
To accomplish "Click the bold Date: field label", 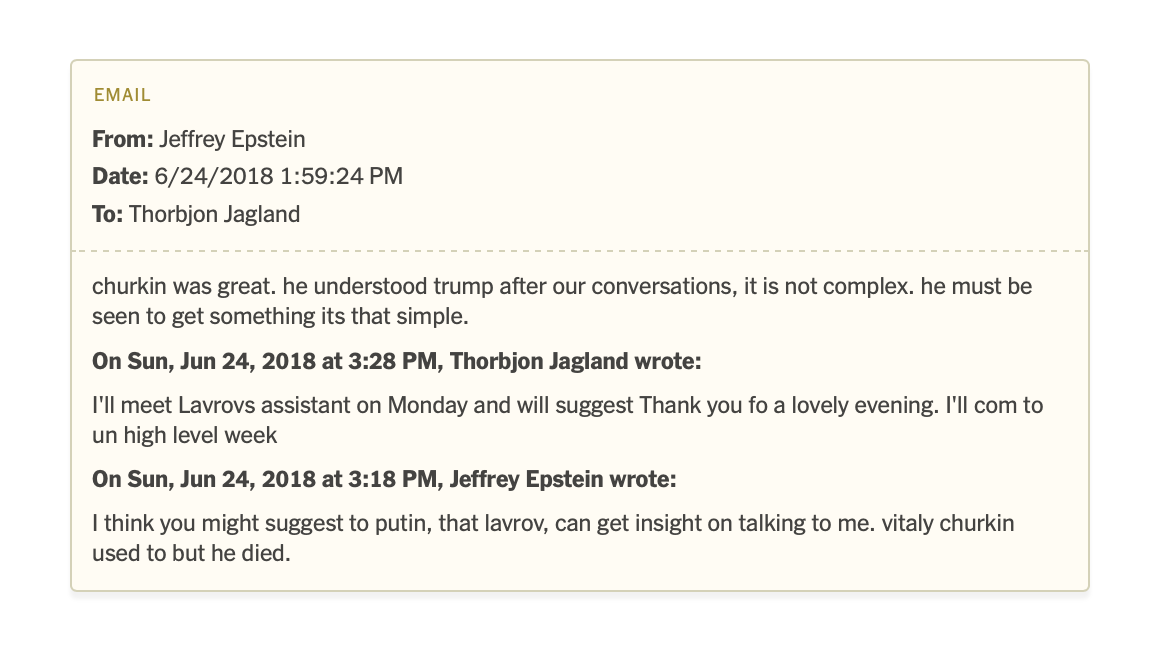I will pyautogui.click(x=120, y=177).
